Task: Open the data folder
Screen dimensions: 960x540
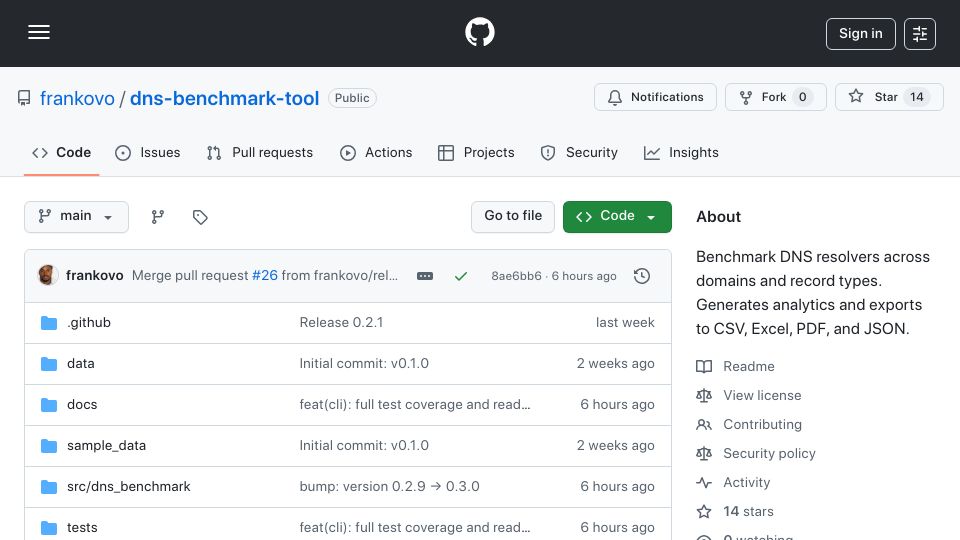Action: 81,364
